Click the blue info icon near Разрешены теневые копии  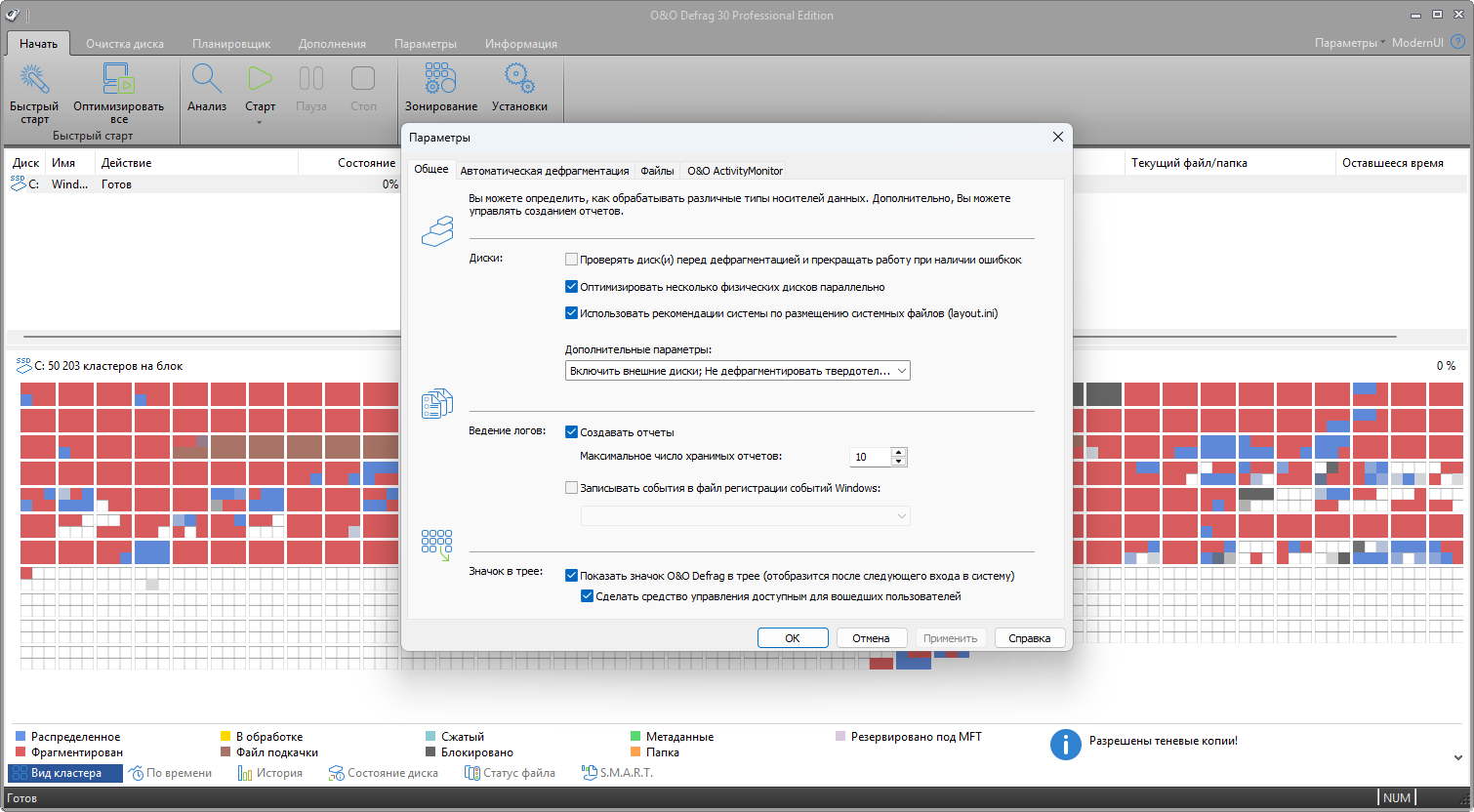click(1065, 745)
